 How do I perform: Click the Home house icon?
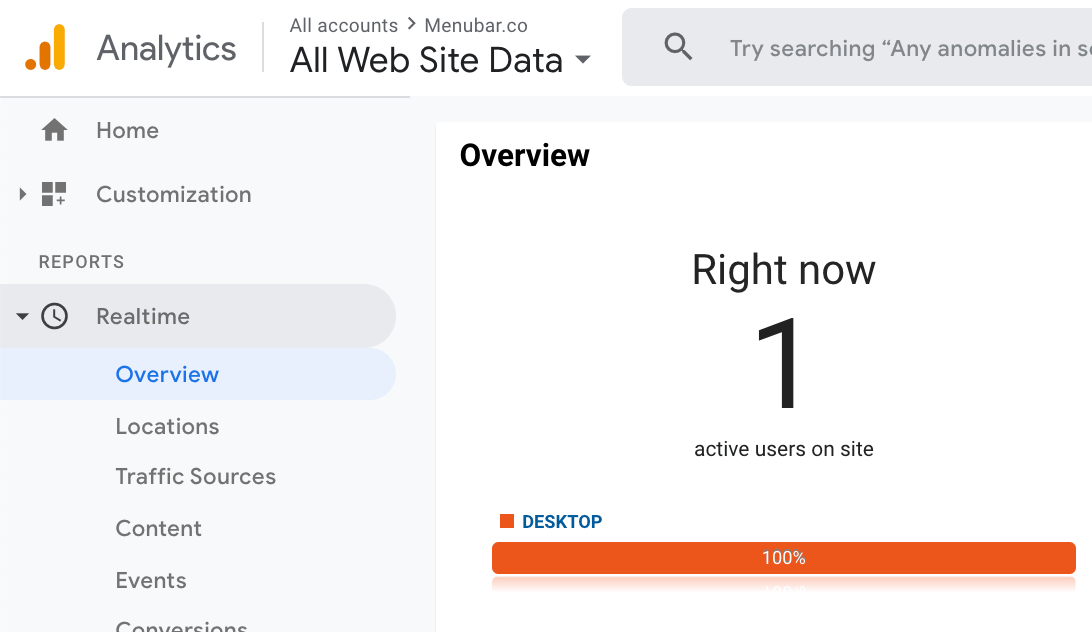click(54, 130)
